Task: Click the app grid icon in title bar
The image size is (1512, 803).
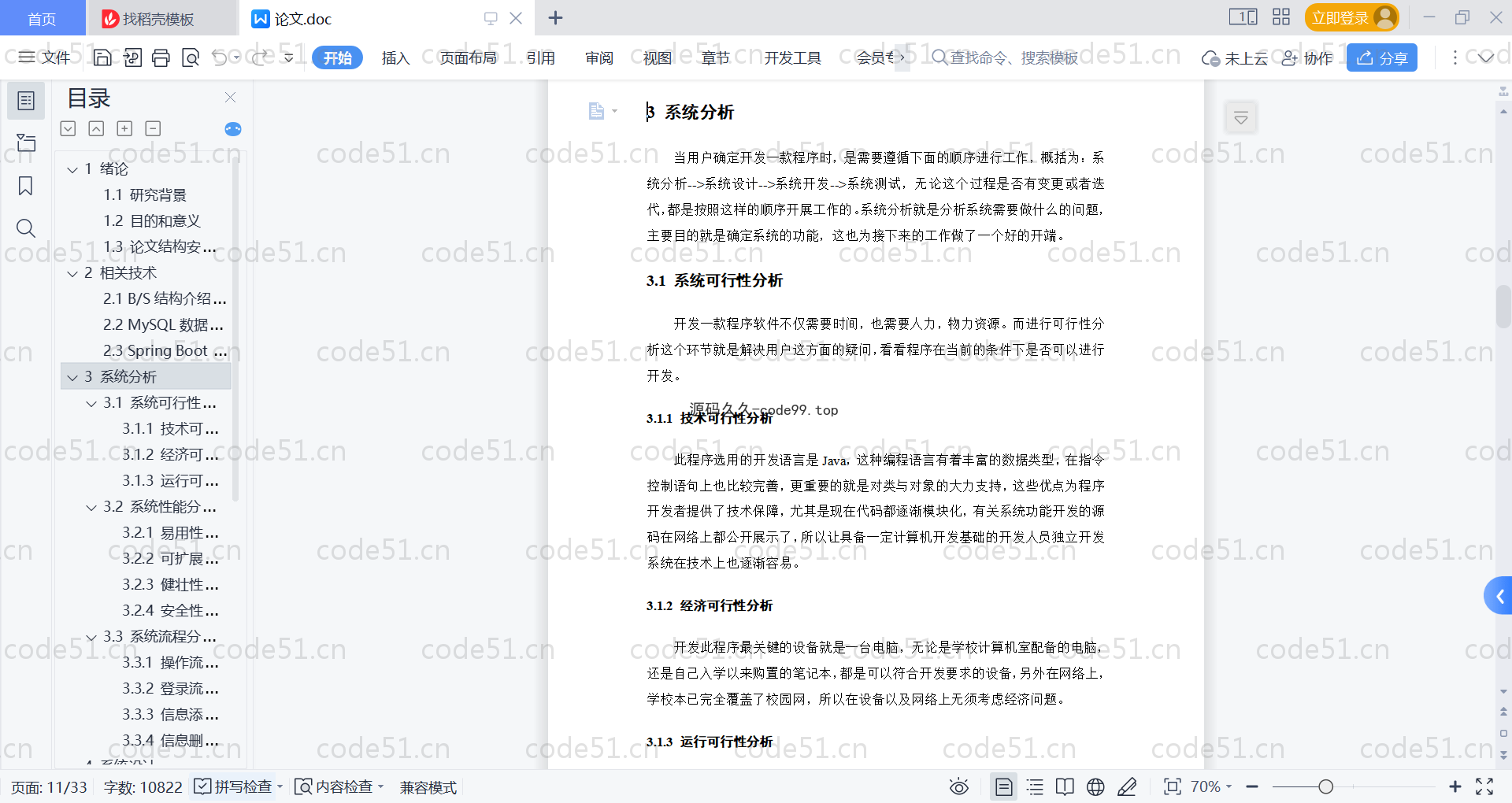Action: pos(1281,17)
